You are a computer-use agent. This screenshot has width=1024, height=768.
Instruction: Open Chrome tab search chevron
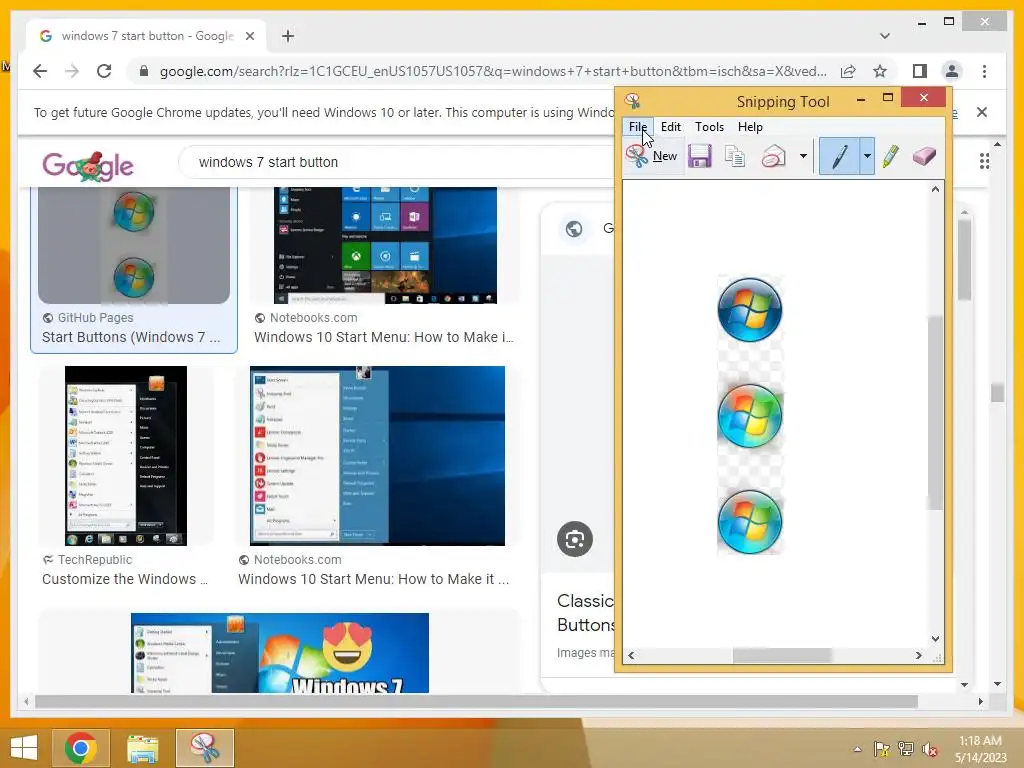click(x=884, y=36)
